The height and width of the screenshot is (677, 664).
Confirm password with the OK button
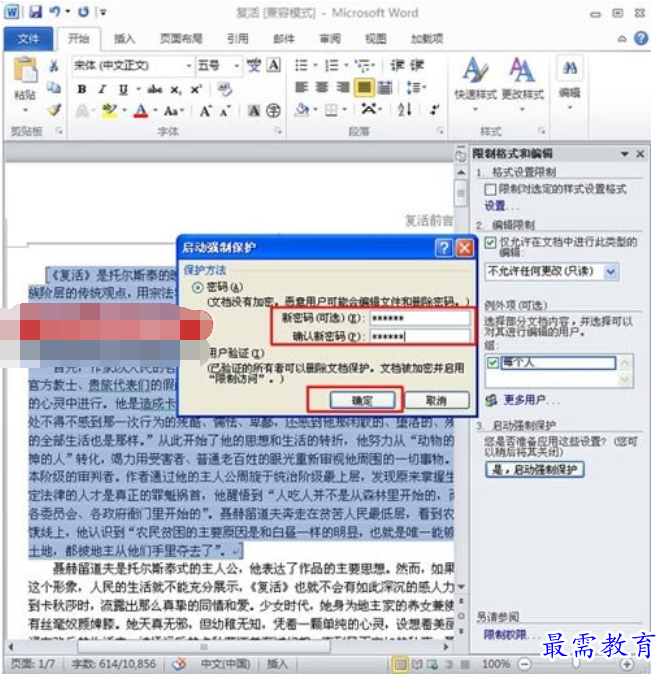click(x=362, y=401)
